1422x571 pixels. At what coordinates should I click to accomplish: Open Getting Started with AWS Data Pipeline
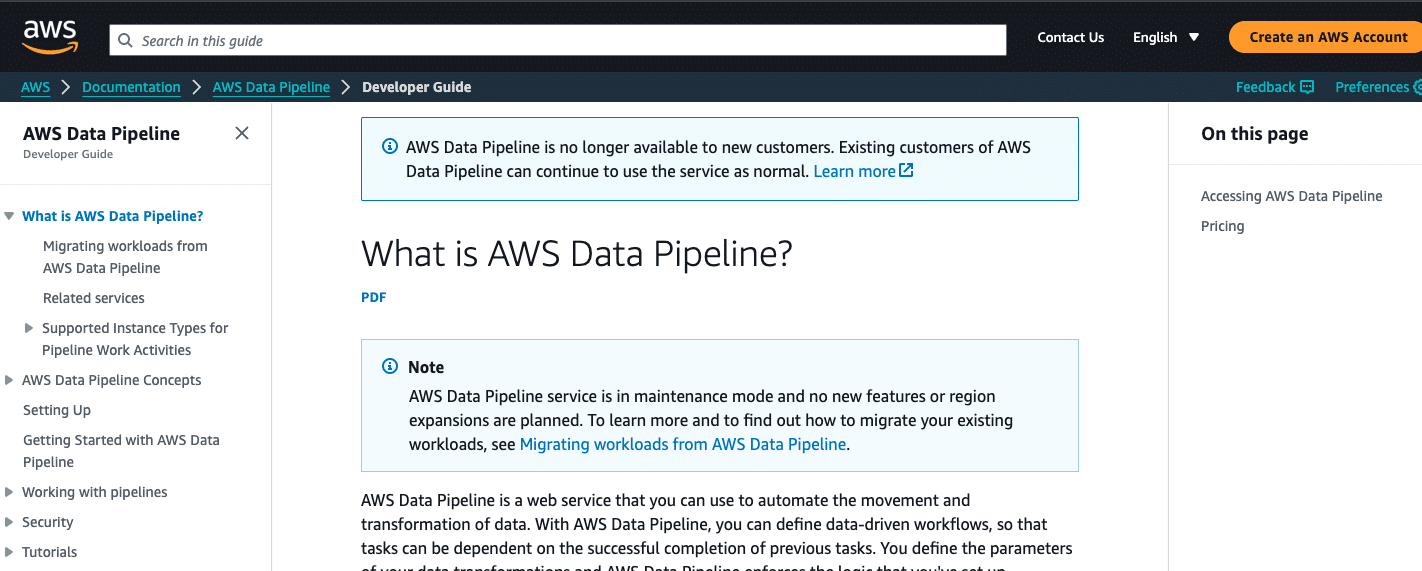pyautogui.click(x=121, y=451)
